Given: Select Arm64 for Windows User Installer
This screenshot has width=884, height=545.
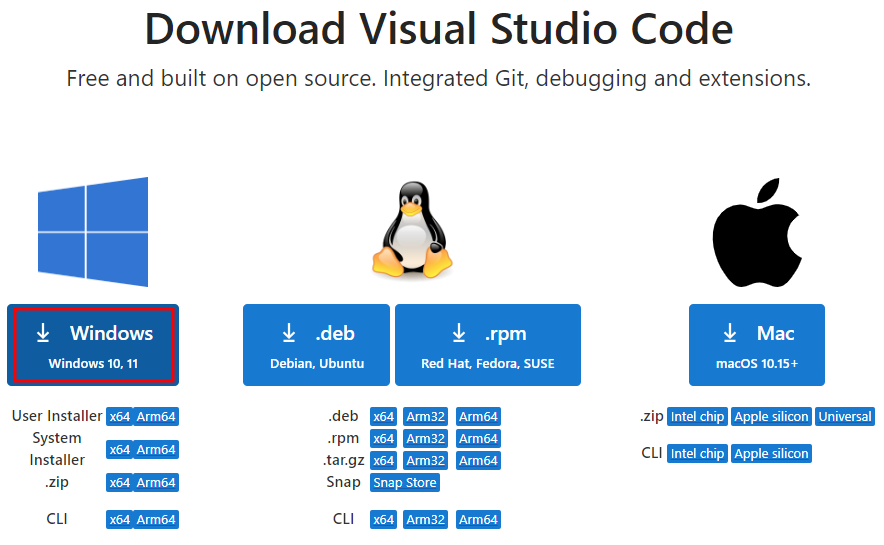Looking at the screenshot, I should tap(156, 416).
